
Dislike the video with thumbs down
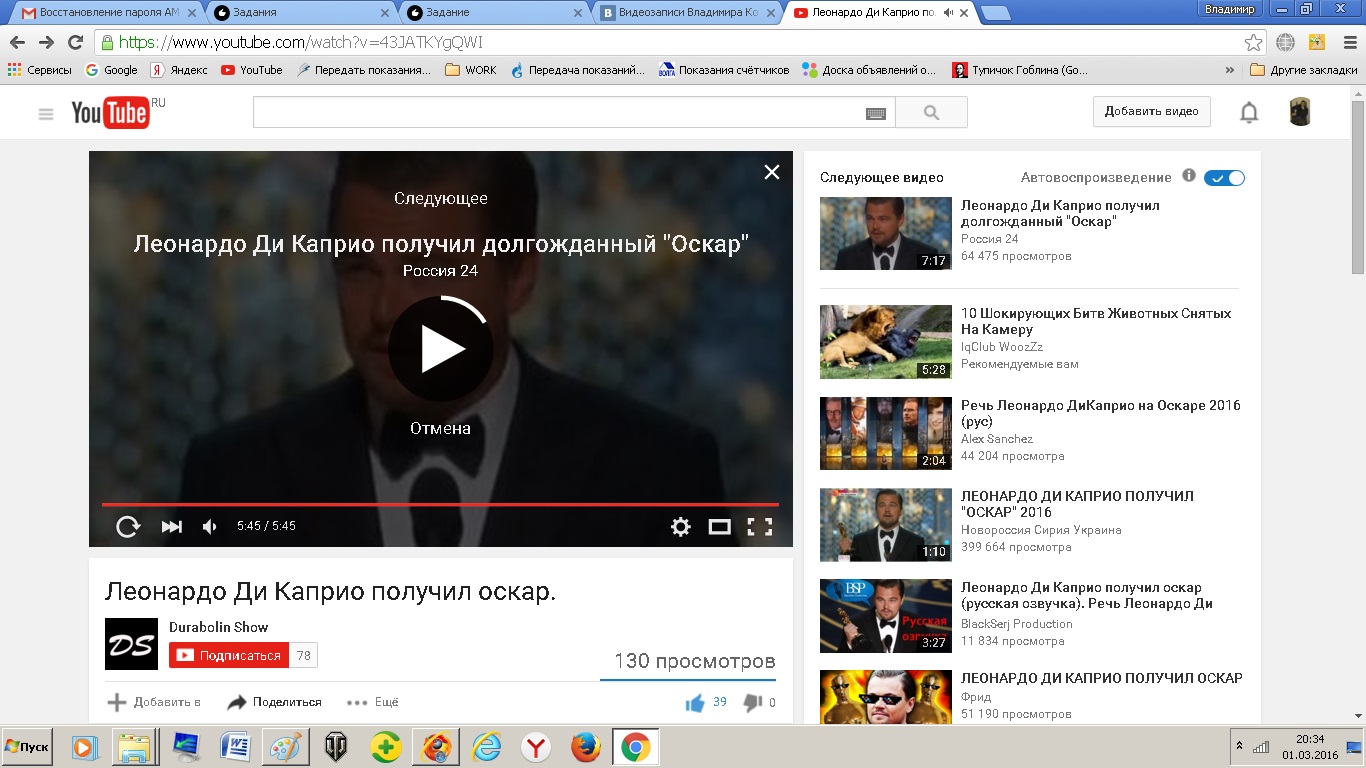click(x=753, y=703)
